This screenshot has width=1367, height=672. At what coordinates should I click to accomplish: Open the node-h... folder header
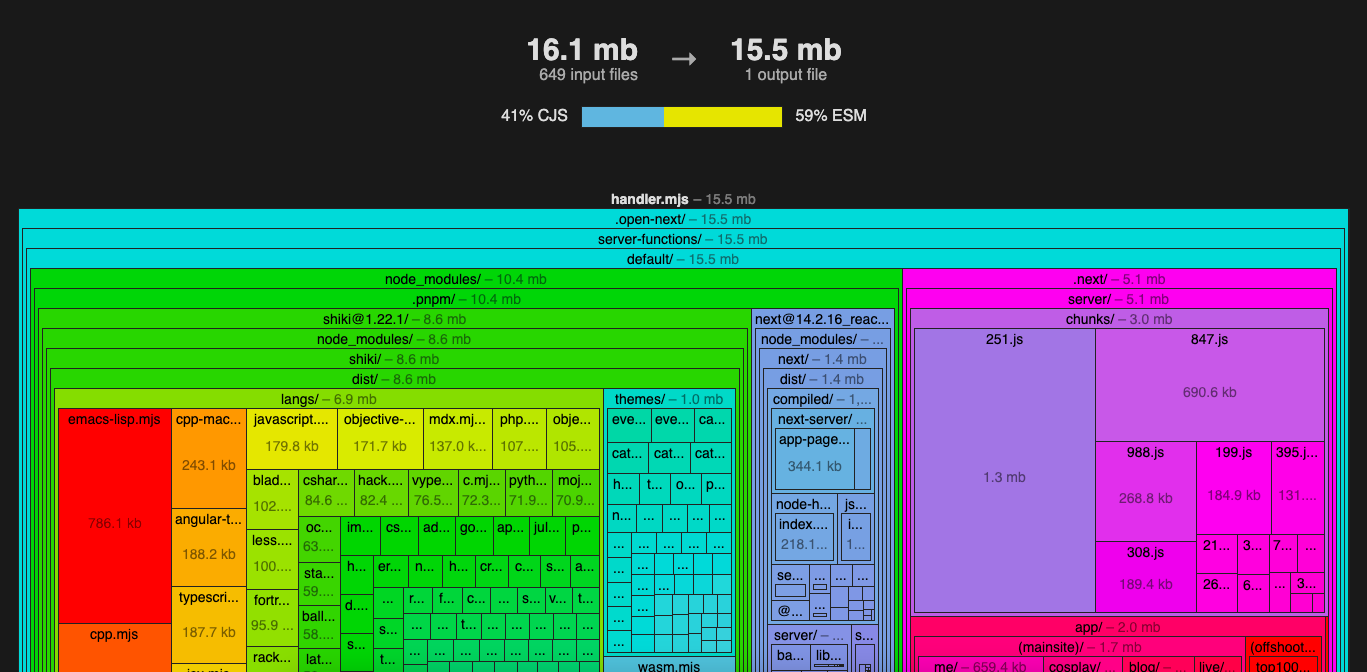(804, 504)
